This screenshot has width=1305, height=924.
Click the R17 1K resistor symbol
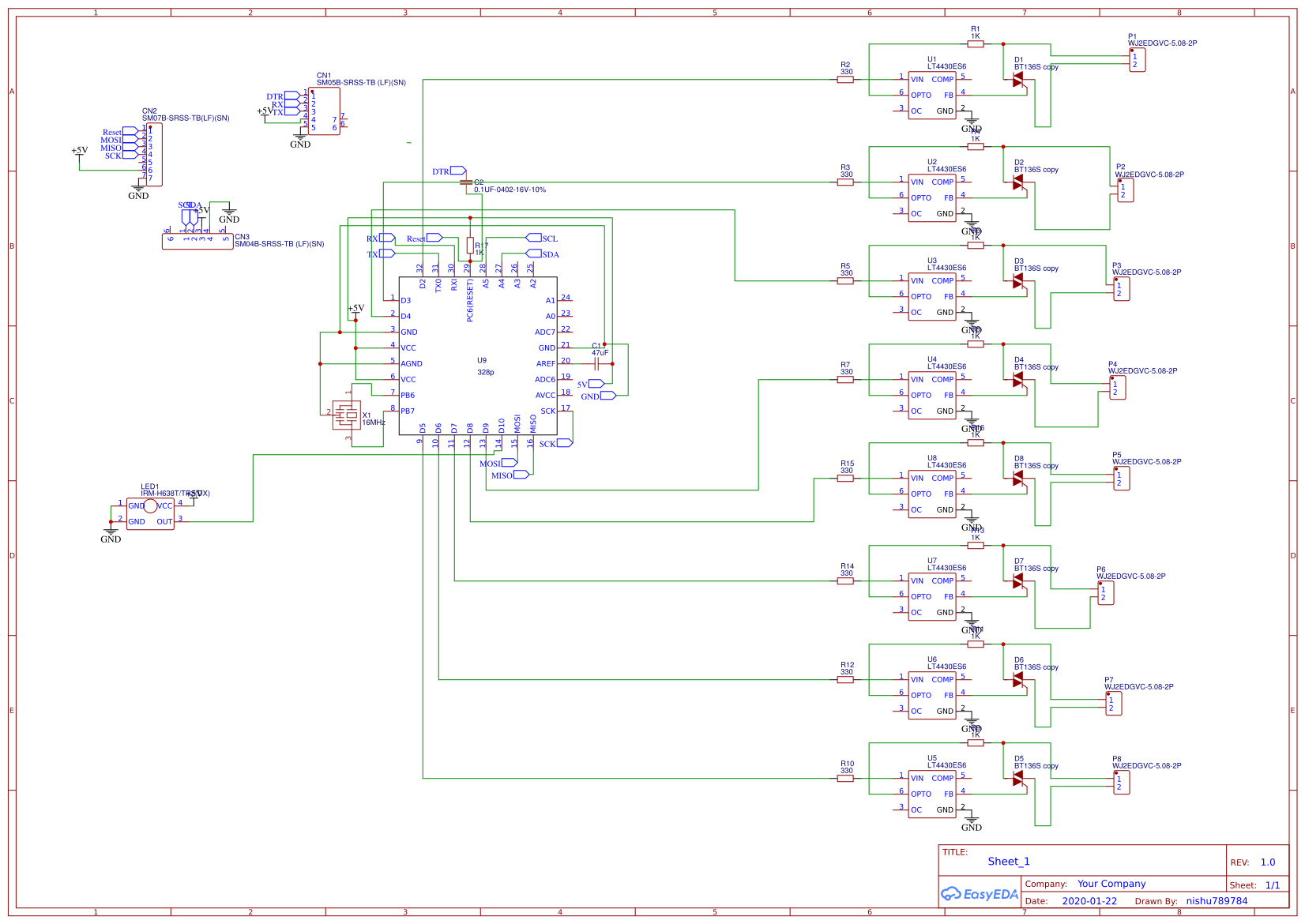(x=471, y=245)
